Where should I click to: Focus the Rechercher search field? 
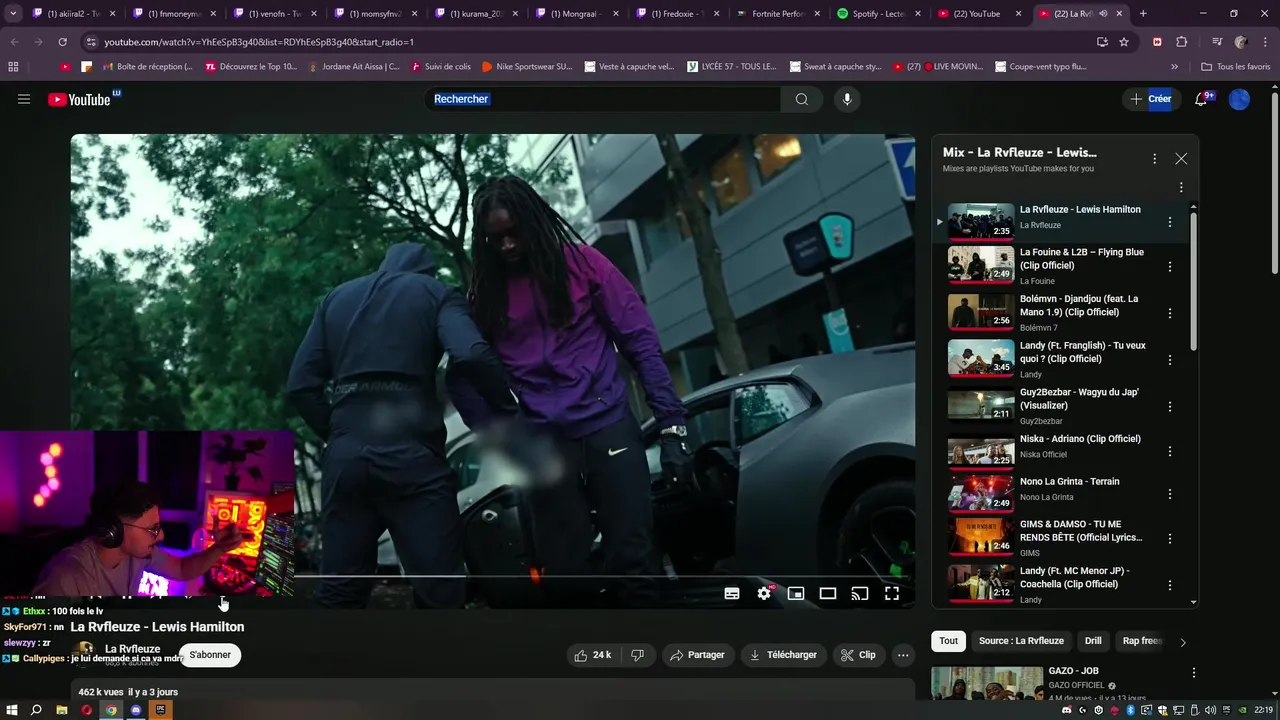[603, 99]
